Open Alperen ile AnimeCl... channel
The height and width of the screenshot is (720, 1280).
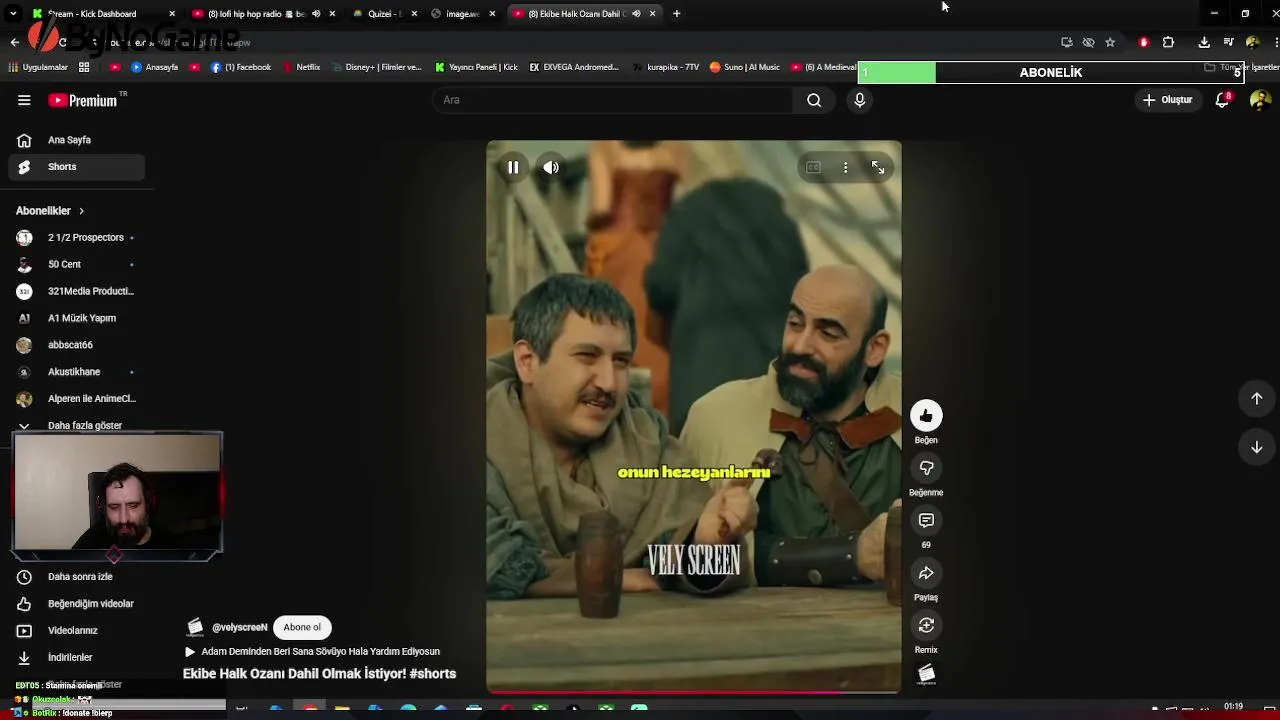point(76,399)
